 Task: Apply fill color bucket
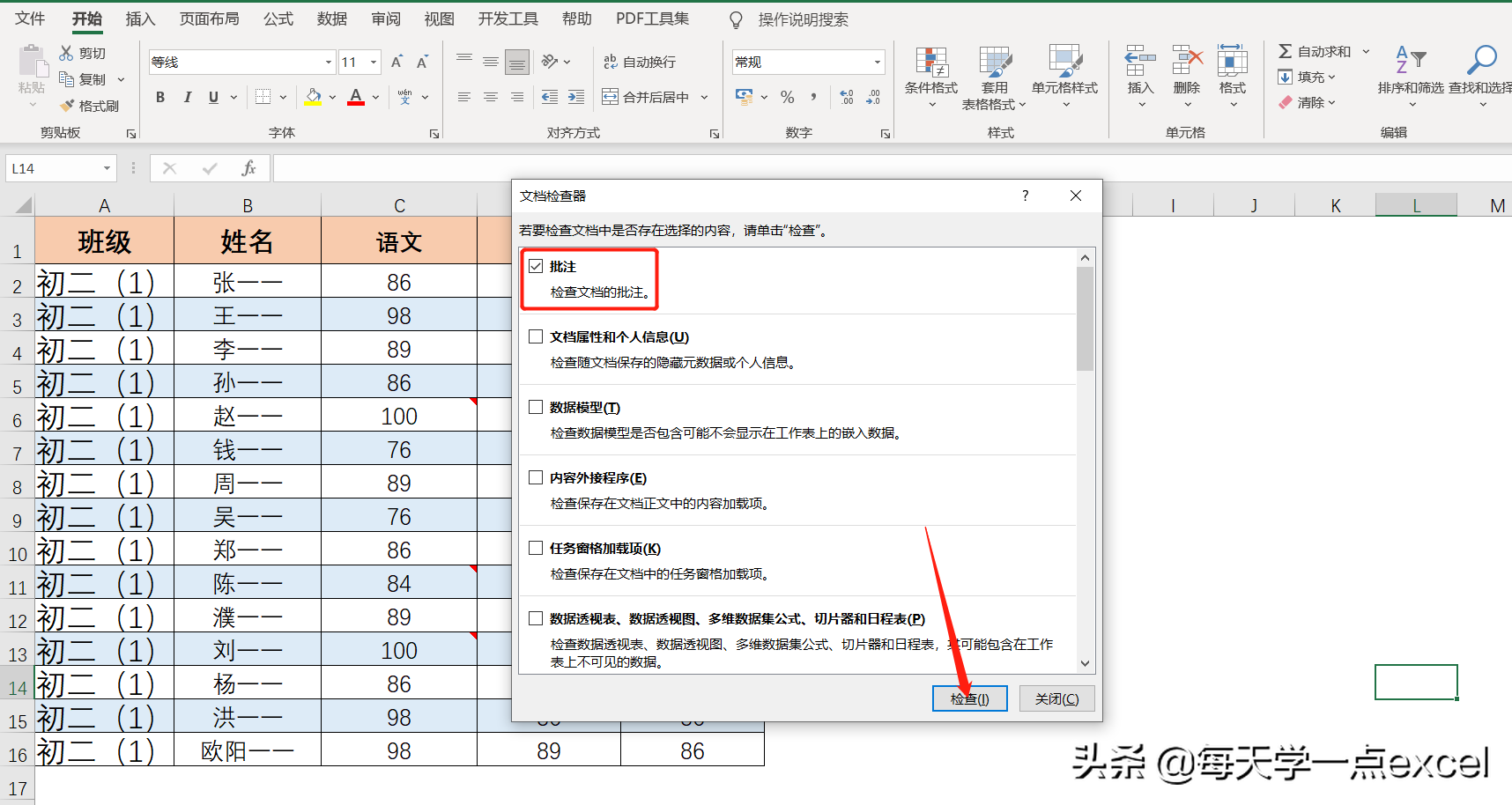[313, 97]
